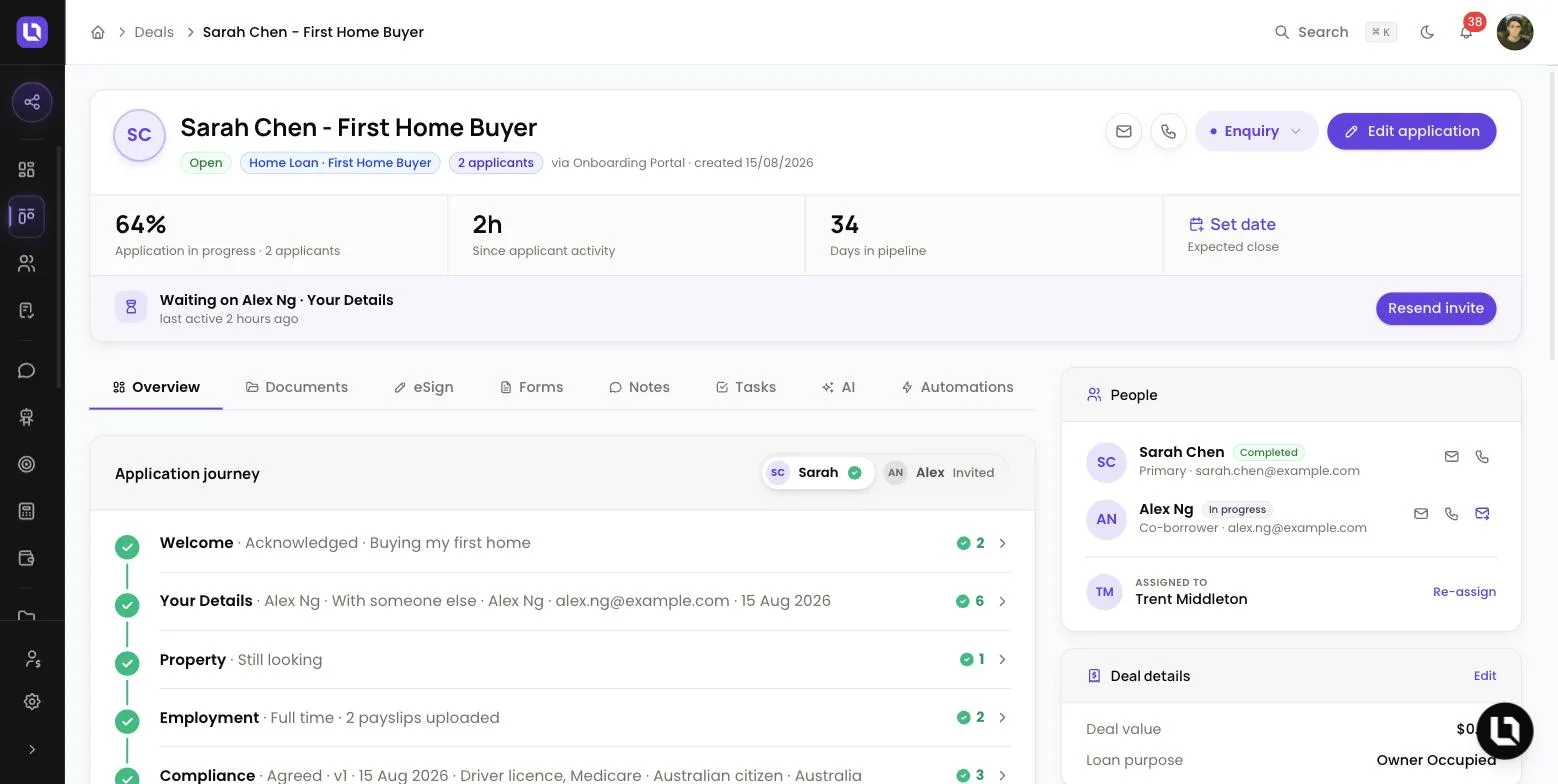Open the Automations tab
This screenshot has width=1558, height=784.
click(958, 387)
